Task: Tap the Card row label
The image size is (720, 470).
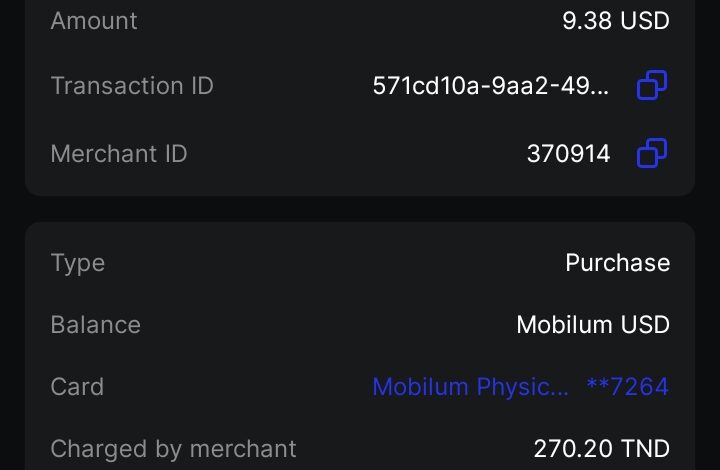Action: coord(77,387)
